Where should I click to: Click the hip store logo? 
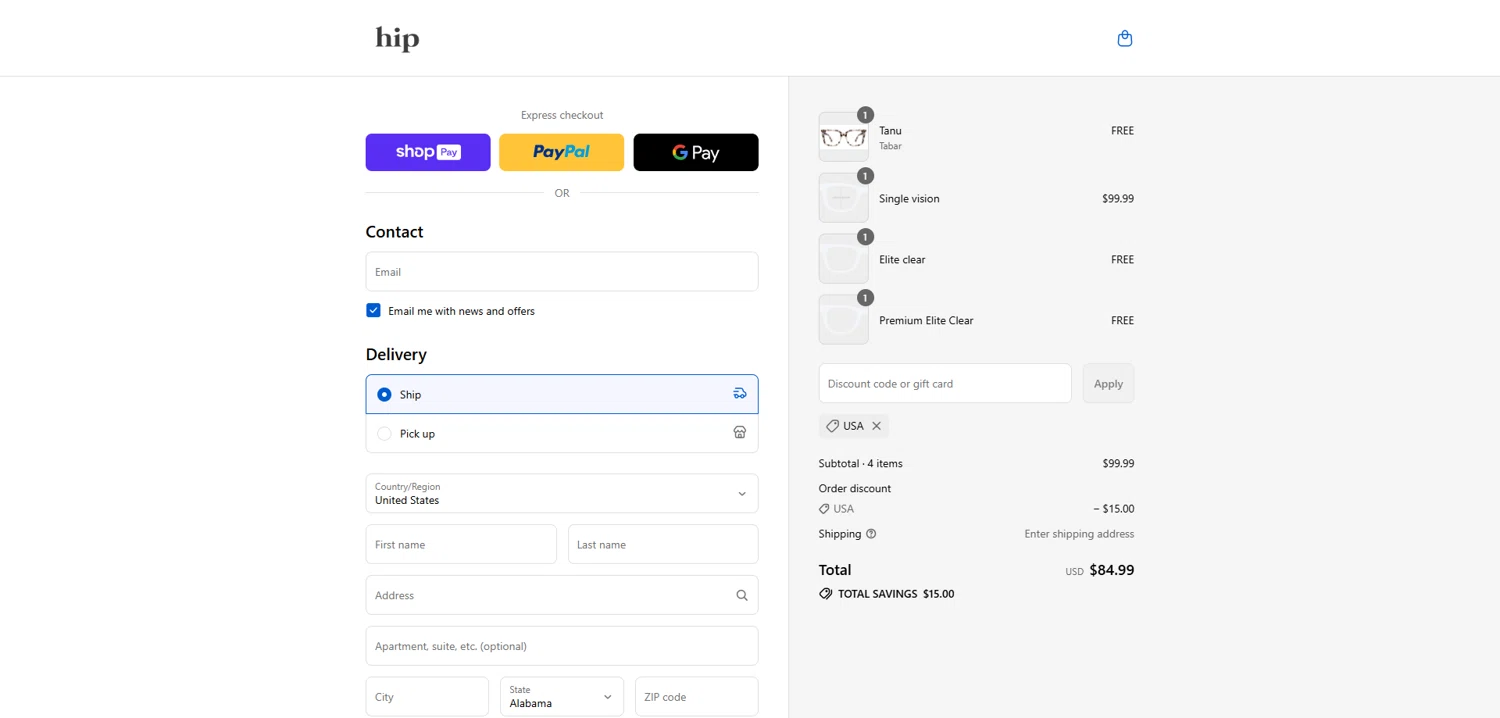coord(397,38)
